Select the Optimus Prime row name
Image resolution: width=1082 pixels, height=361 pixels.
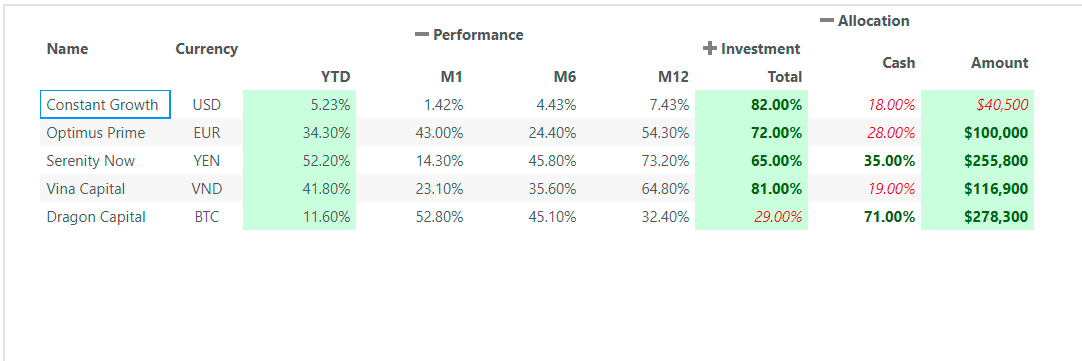96,133
